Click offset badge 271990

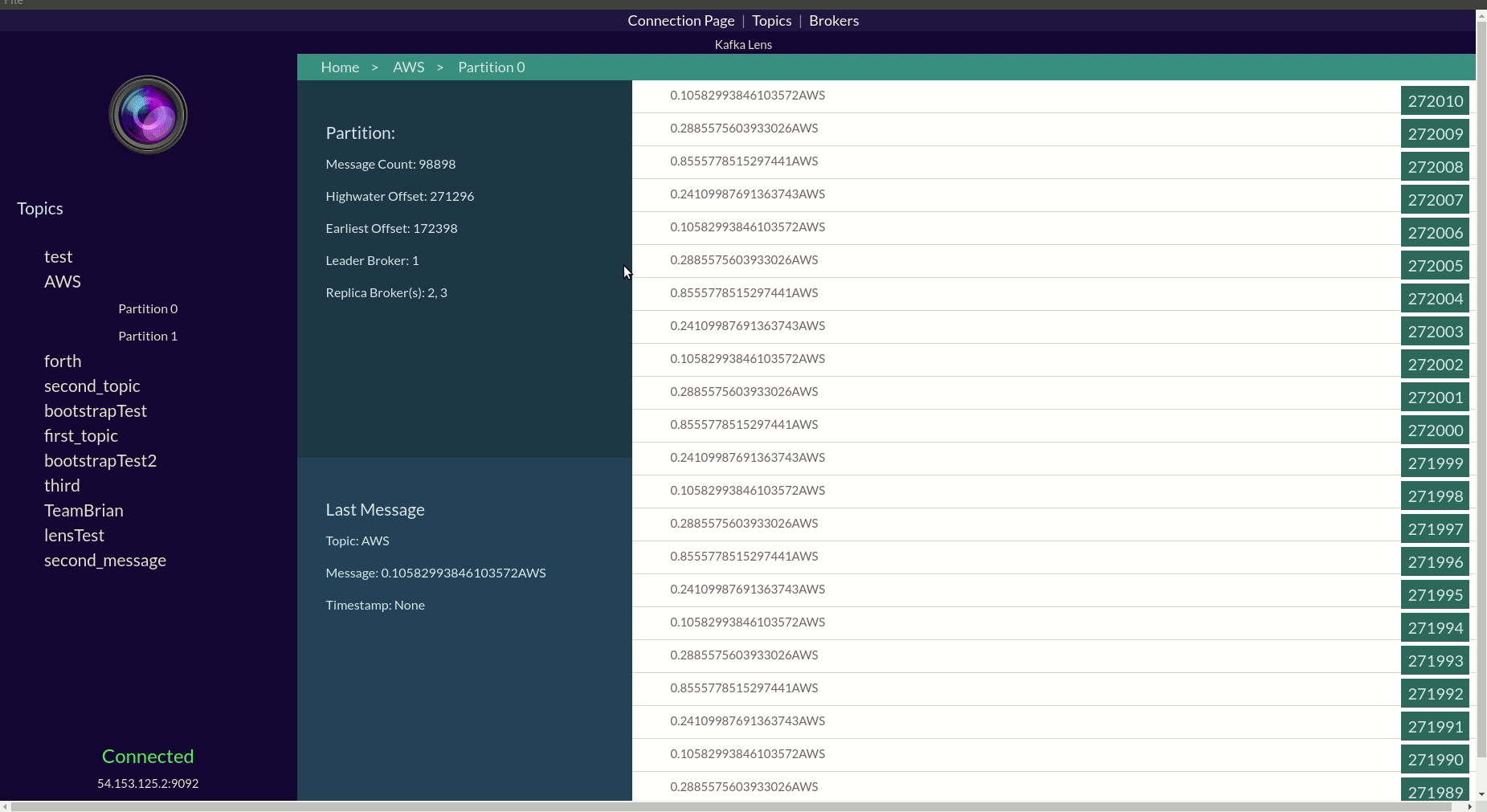click(x=1435, y=760)
